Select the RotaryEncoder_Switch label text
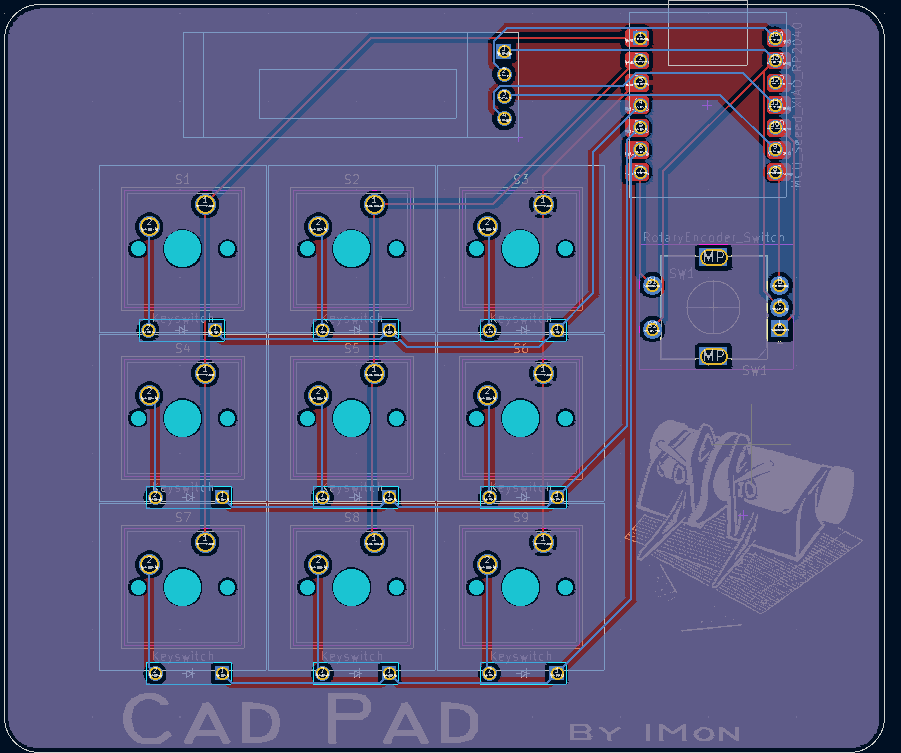901x753 pixels. click(x=713, y=237)
